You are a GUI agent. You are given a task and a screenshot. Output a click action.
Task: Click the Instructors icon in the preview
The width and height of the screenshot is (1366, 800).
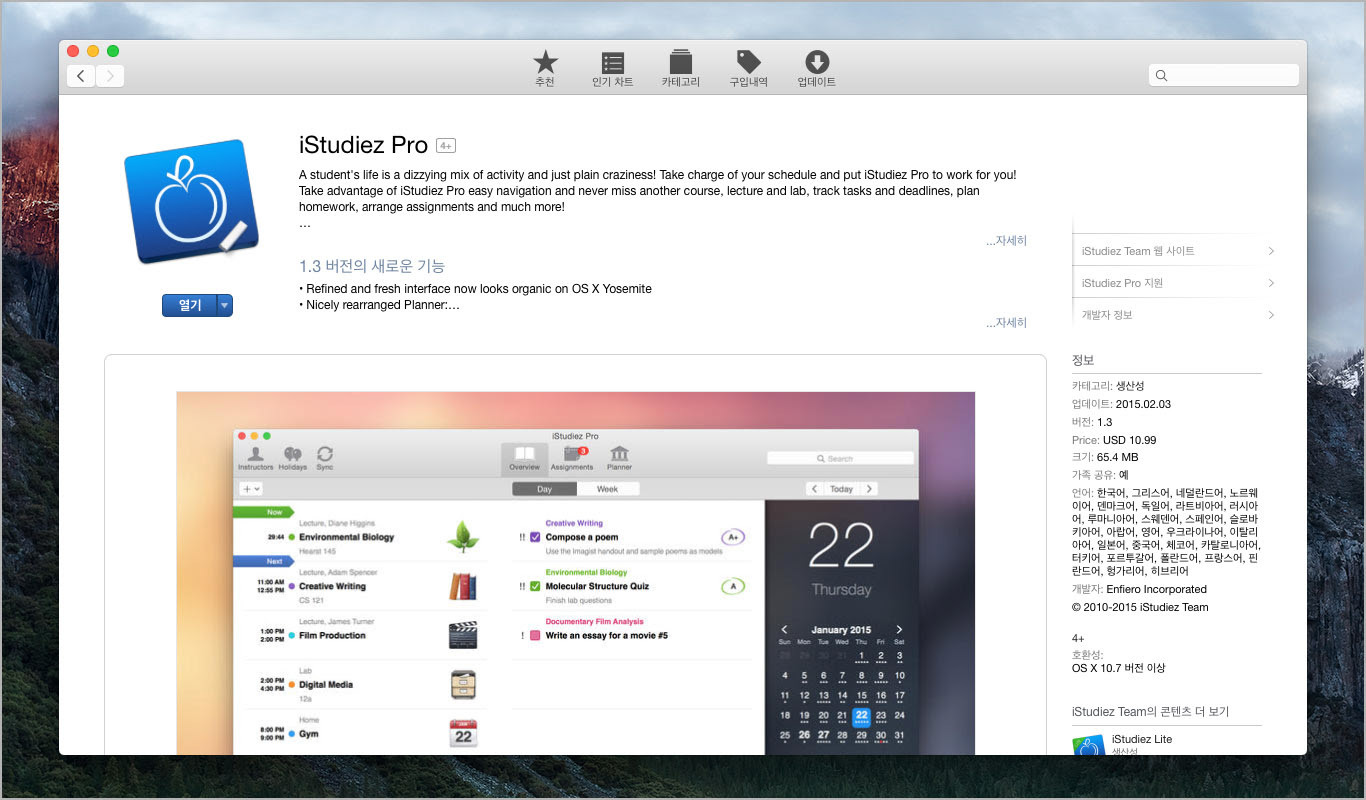[x=255, y=459]
